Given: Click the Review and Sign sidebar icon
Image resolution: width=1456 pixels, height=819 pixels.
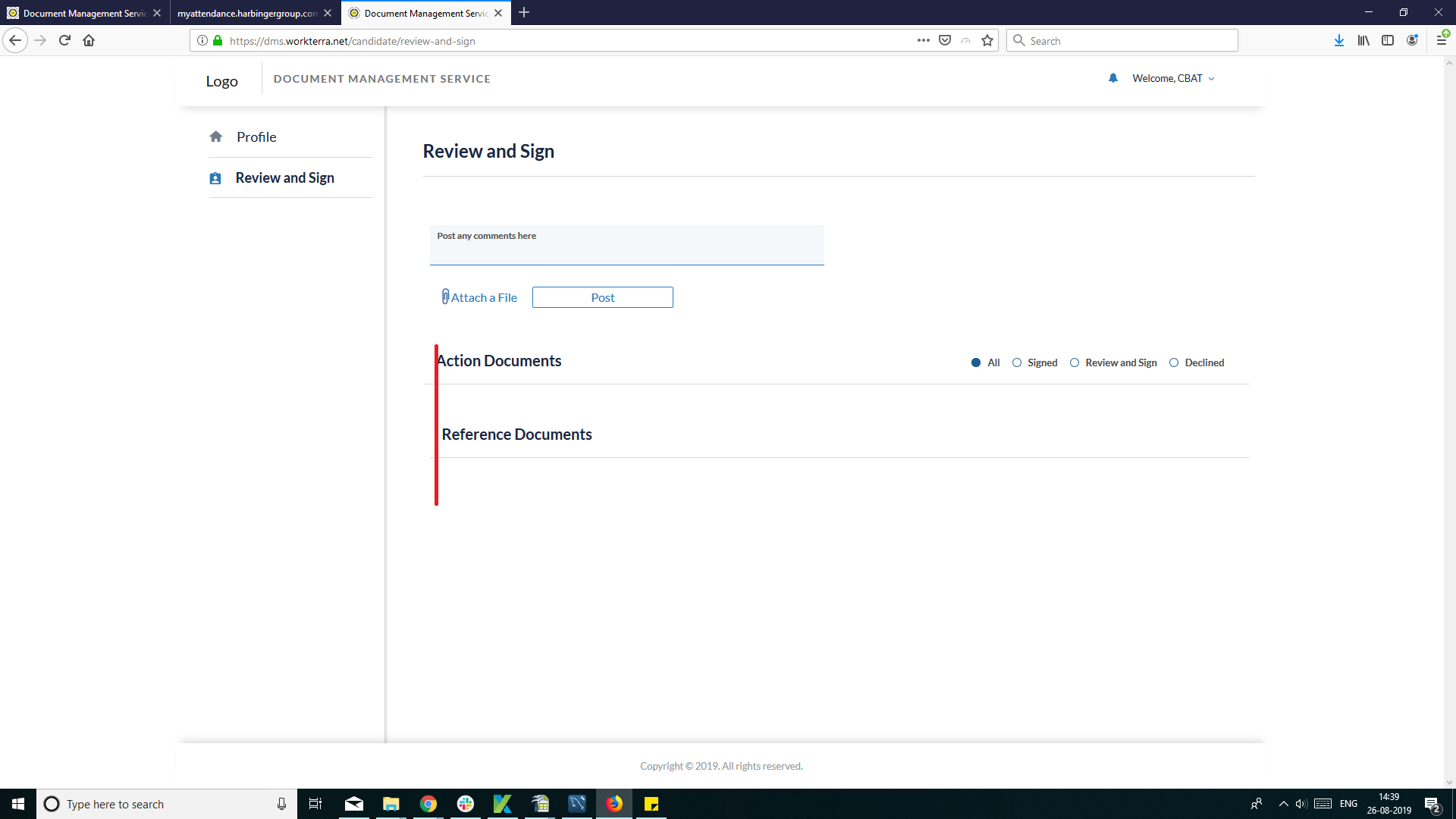Looking at the screenshot, I should 215,178.
